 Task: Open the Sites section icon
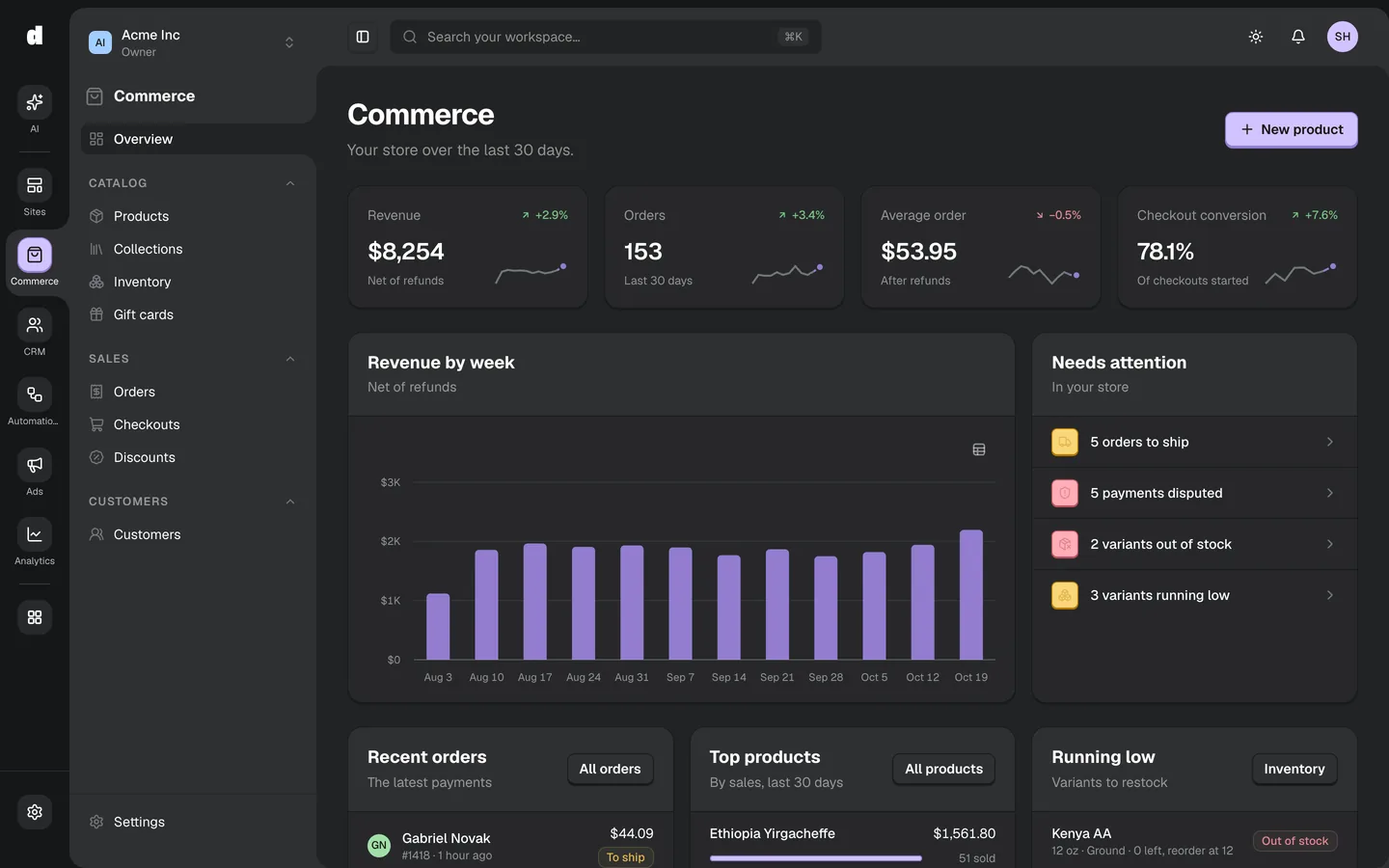point(35,185)
